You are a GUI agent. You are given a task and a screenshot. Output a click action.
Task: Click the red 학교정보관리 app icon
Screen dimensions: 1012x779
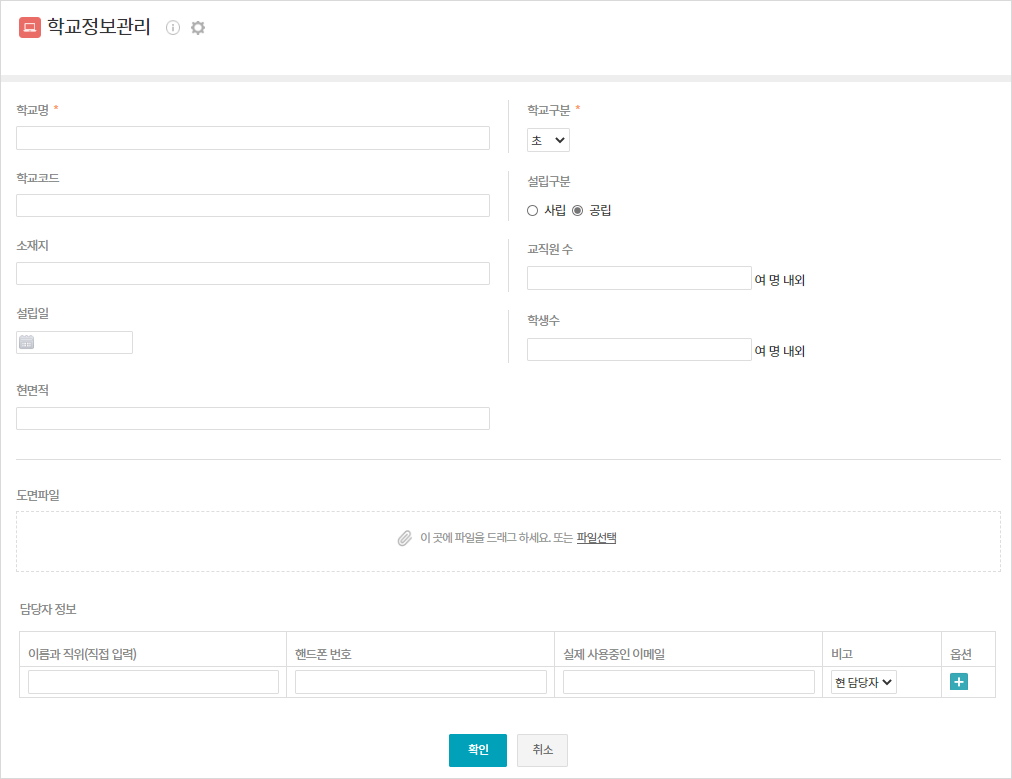click(30, 27)
